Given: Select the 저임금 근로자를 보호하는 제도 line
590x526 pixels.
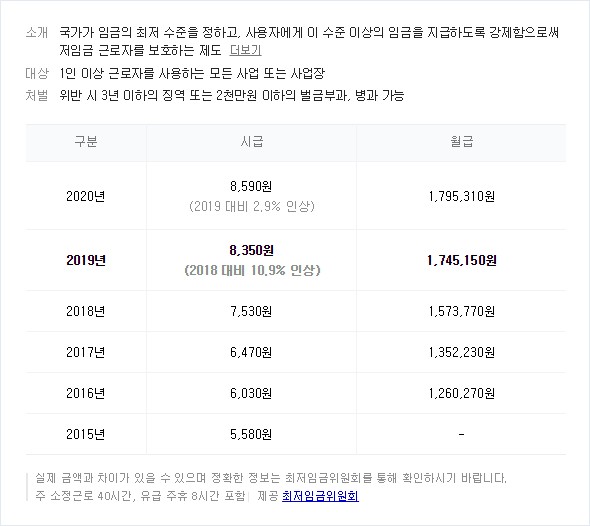Looking at the screenshot, I should tap(140, 50).
